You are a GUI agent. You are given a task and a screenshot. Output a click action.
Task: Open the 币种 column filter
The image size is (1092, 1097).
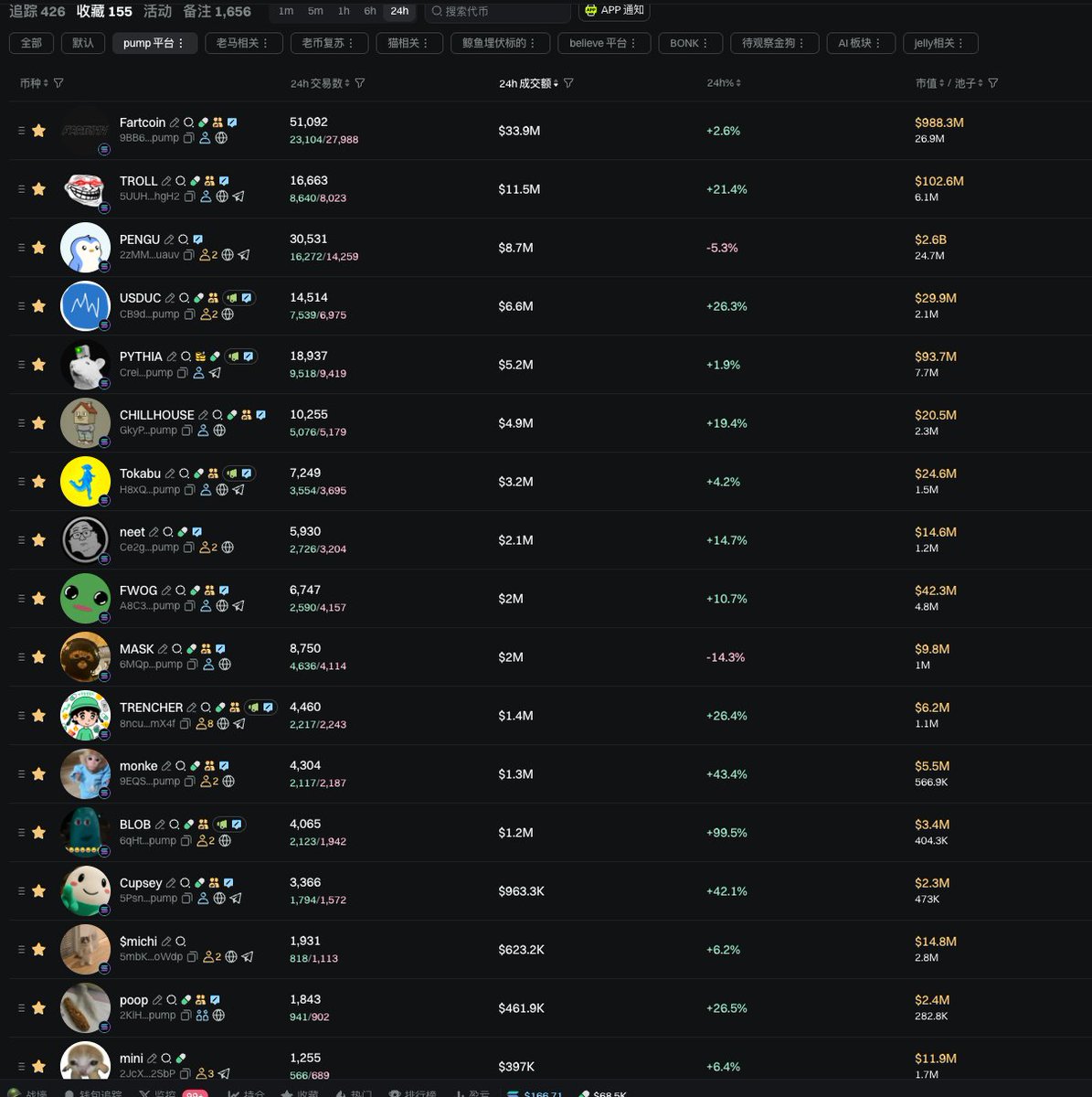pyautogui.click(x=58, y=83)
